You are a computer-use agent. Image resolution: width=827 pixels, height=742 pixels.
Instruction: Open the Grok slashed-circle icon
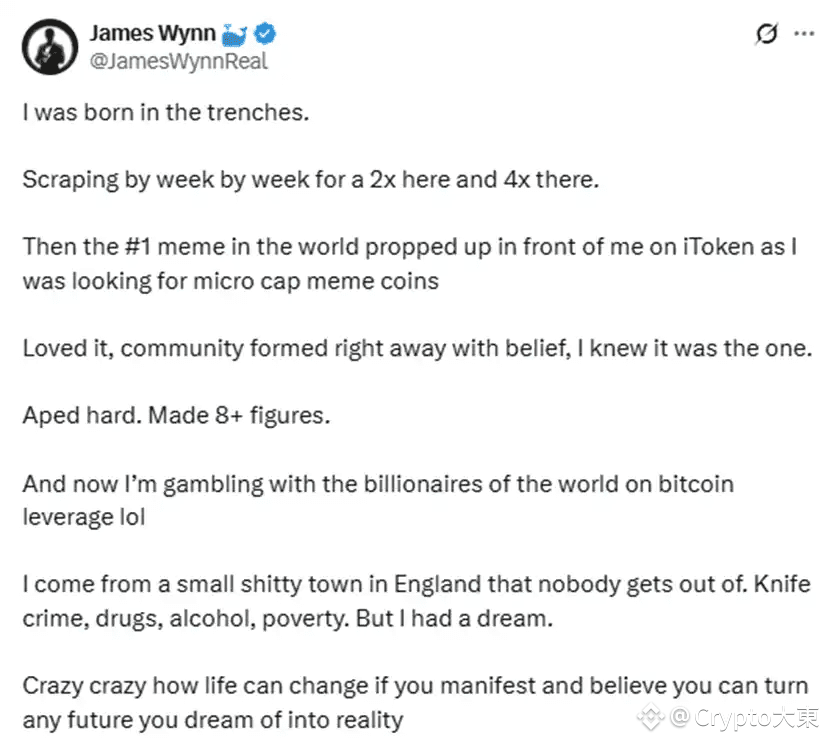[x=766, y=34]
